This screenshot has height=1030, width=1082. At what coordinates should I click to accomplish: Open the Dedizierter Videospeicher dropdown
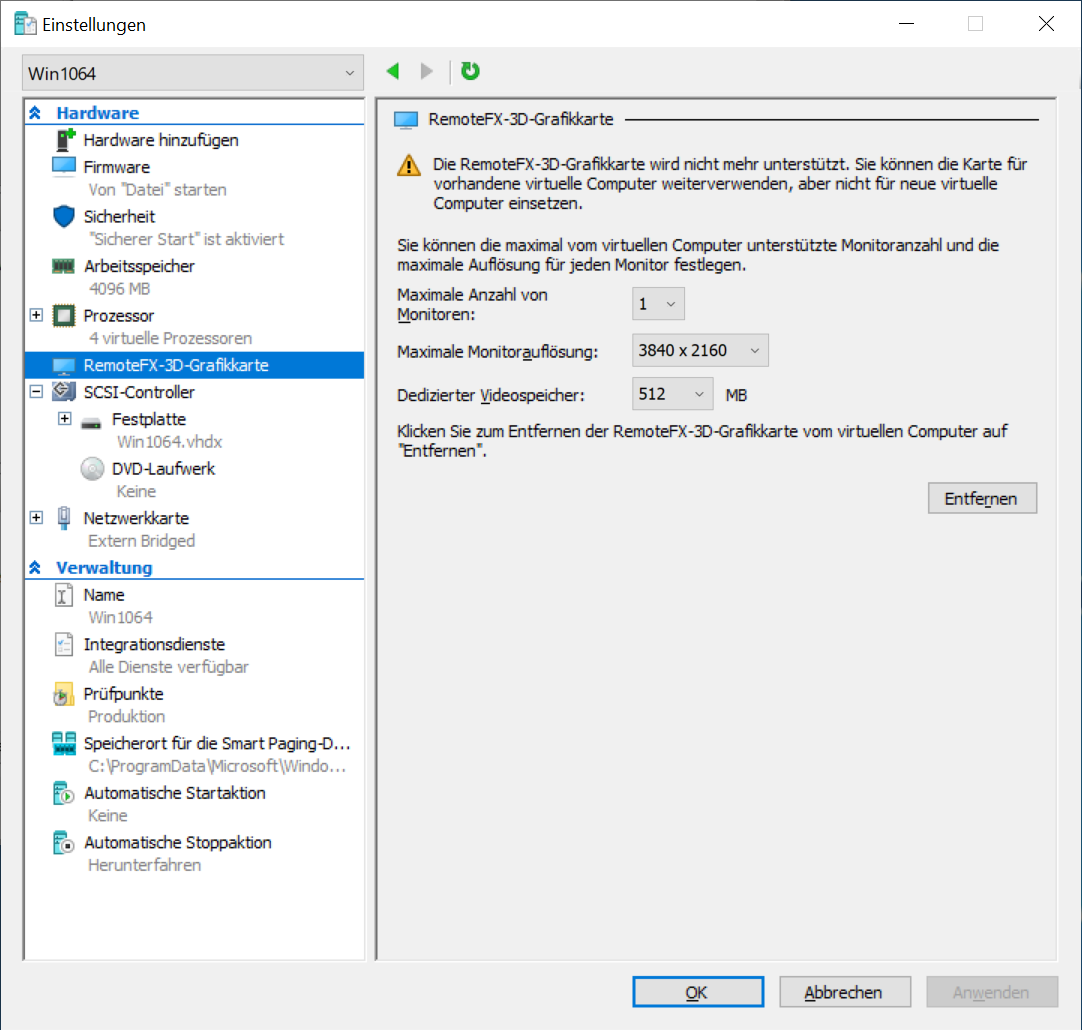[672, 394]
